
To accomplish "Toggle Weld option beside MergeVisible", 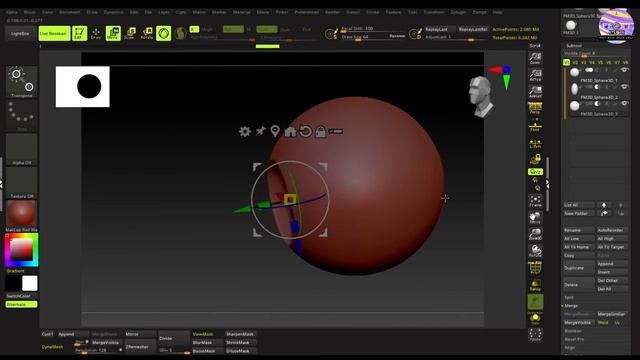I will [603, 322].
